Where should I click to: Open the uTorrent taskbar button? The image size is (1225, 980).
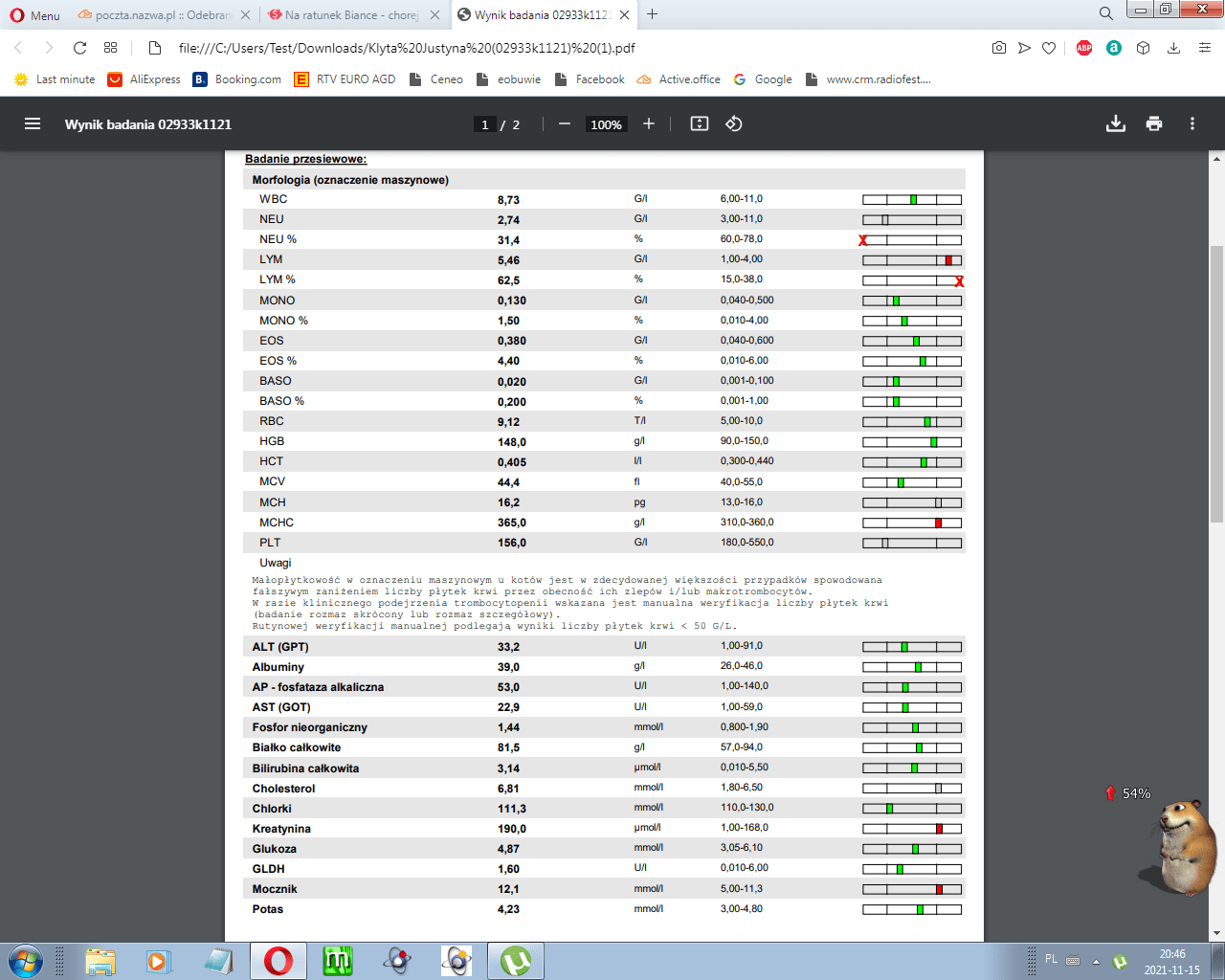coord(516,961)
